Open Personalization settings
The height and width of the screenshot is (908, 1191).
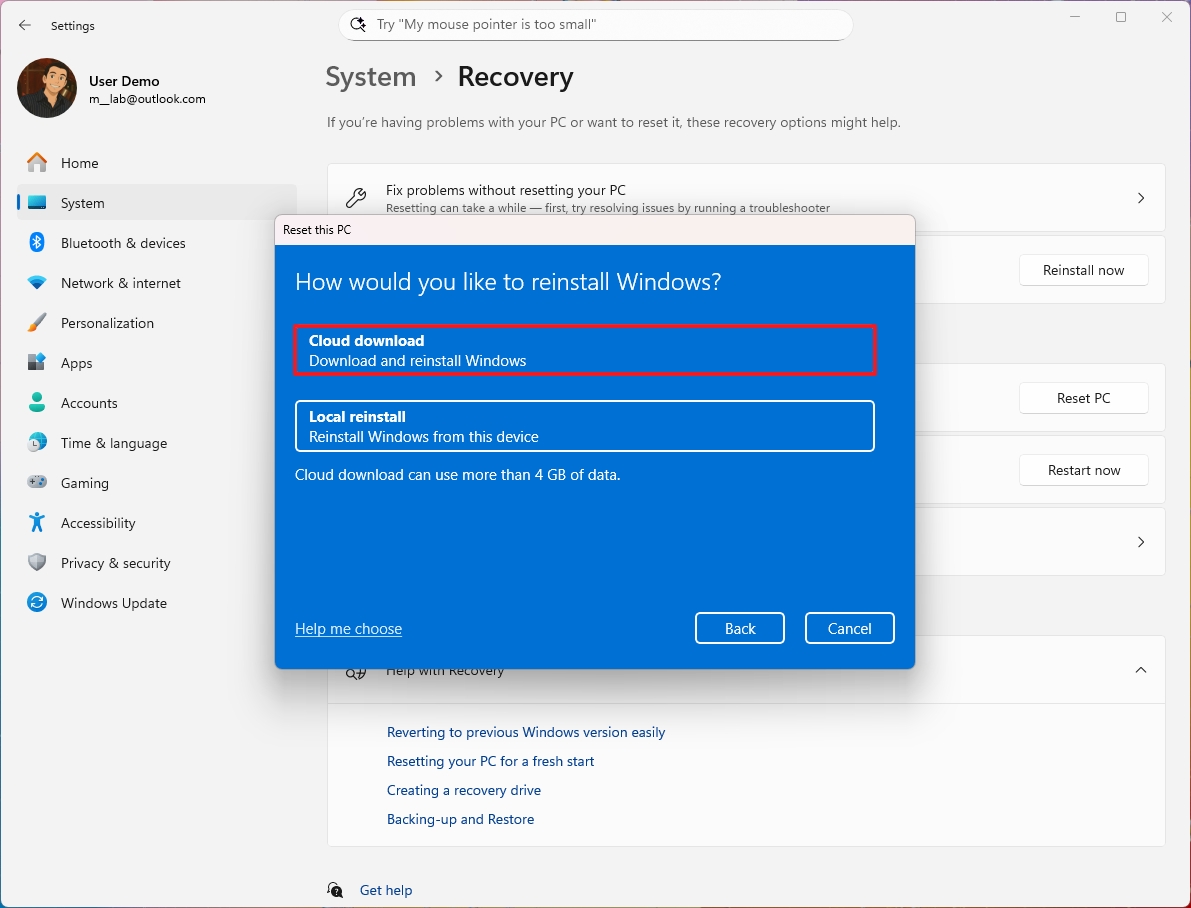click(36, 323)
